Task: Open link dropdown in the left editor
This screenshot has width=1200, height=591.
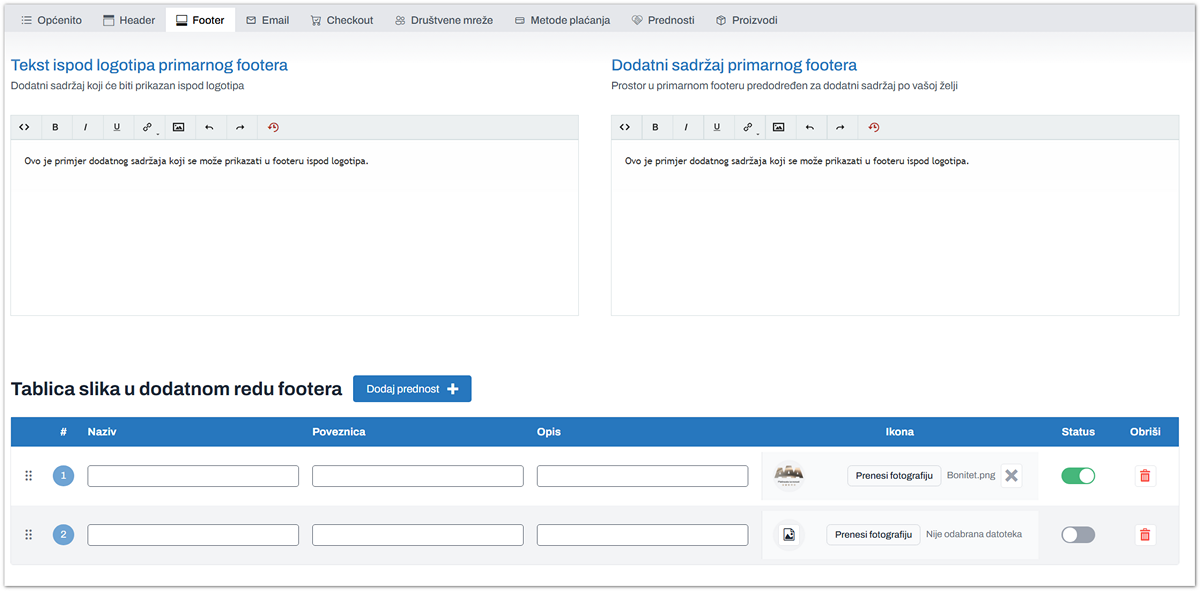Action: coord(148,127)
